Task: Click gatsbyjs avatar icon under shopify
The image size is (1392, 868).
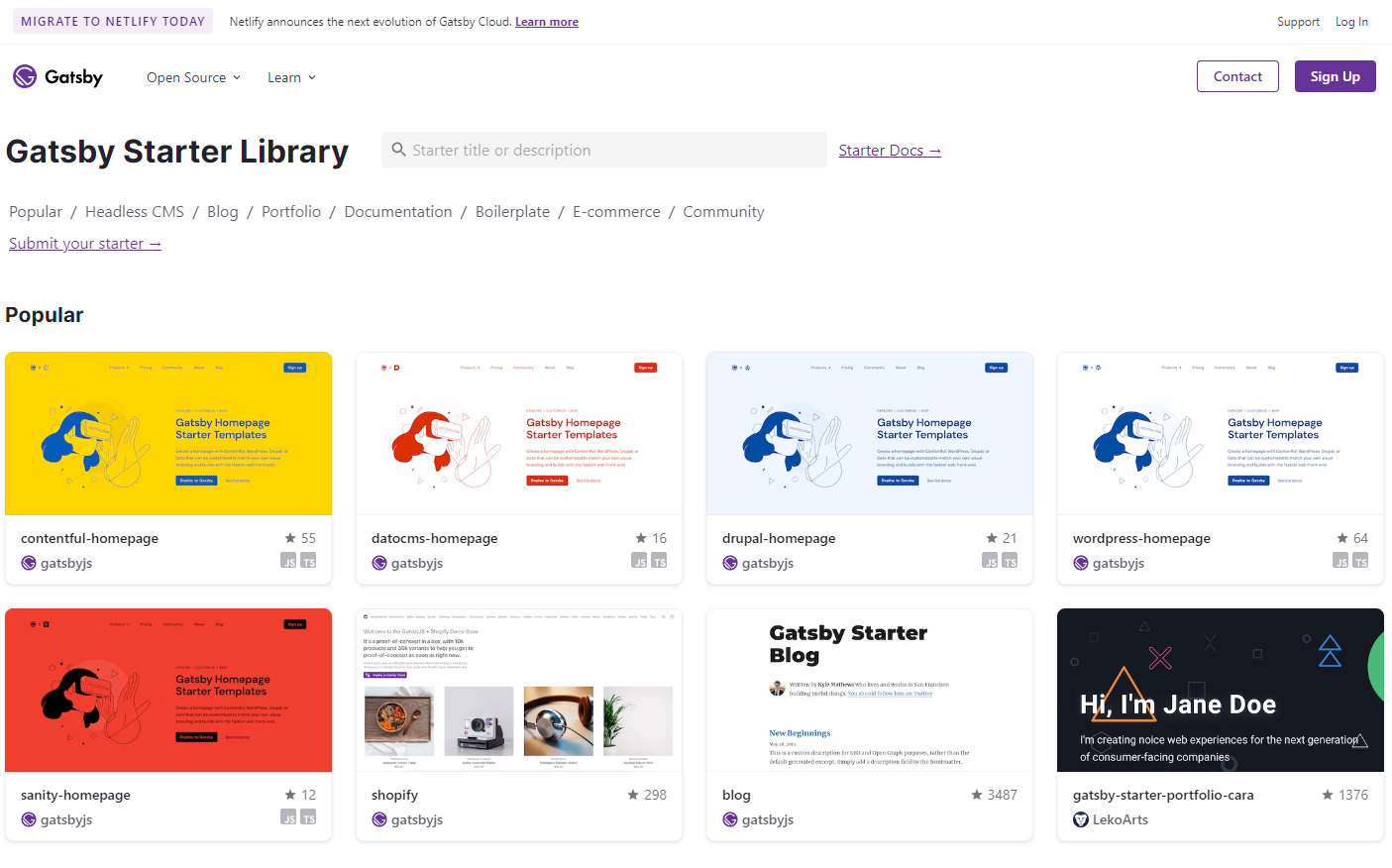Action: pos(379,819)
